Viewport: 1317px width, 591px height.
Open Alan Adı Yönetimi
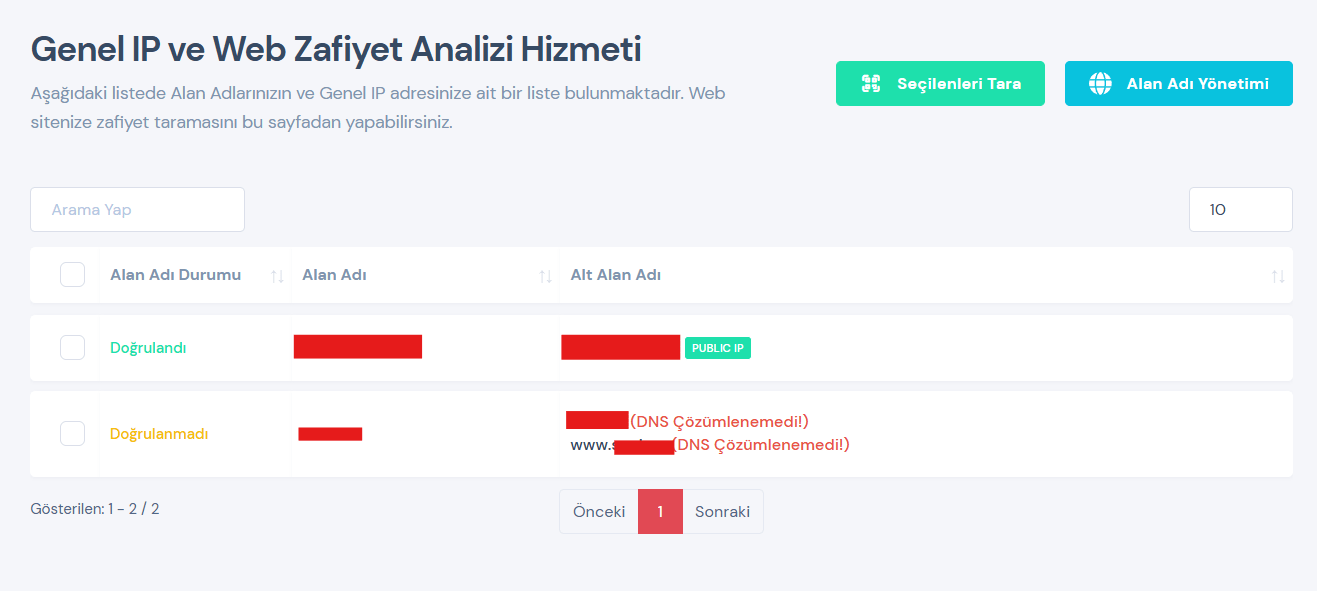(x=1178, y=83)
